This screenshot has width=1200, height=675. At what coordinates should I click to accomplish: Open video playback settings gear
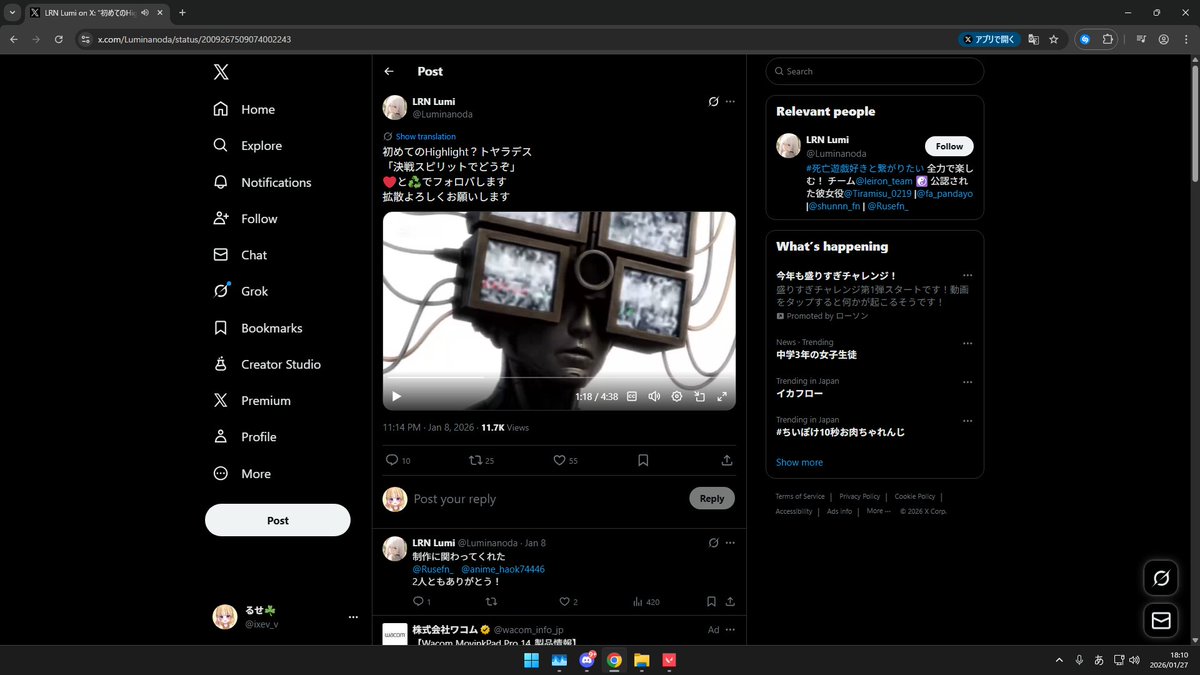click(x=677, y=396)
